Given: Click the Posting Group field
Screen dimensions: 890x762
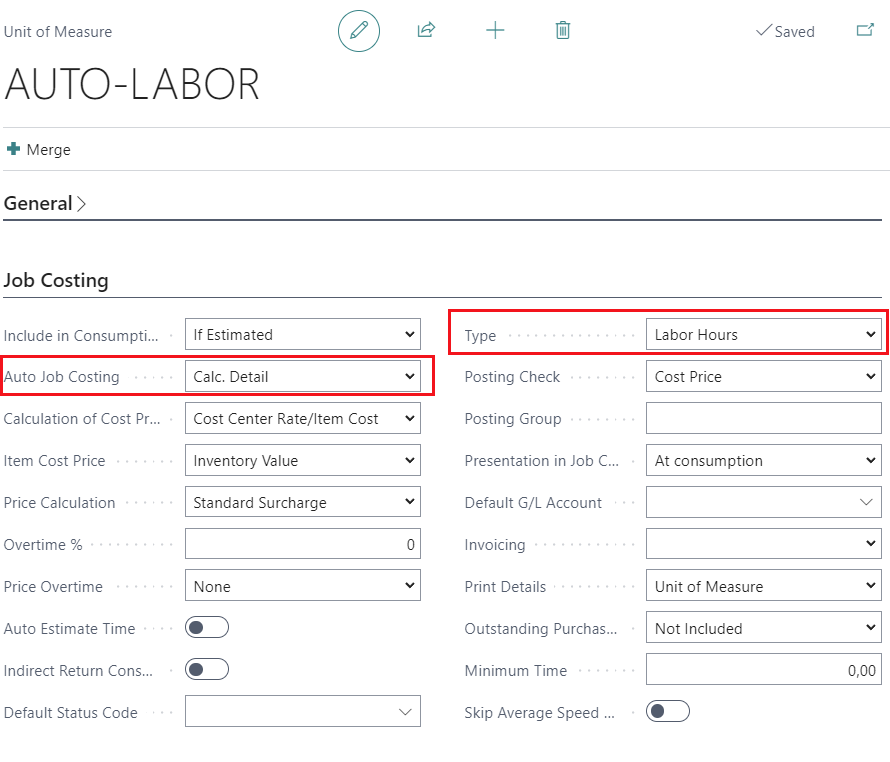Looking at the screenshot, I should (x=763, y=418).
